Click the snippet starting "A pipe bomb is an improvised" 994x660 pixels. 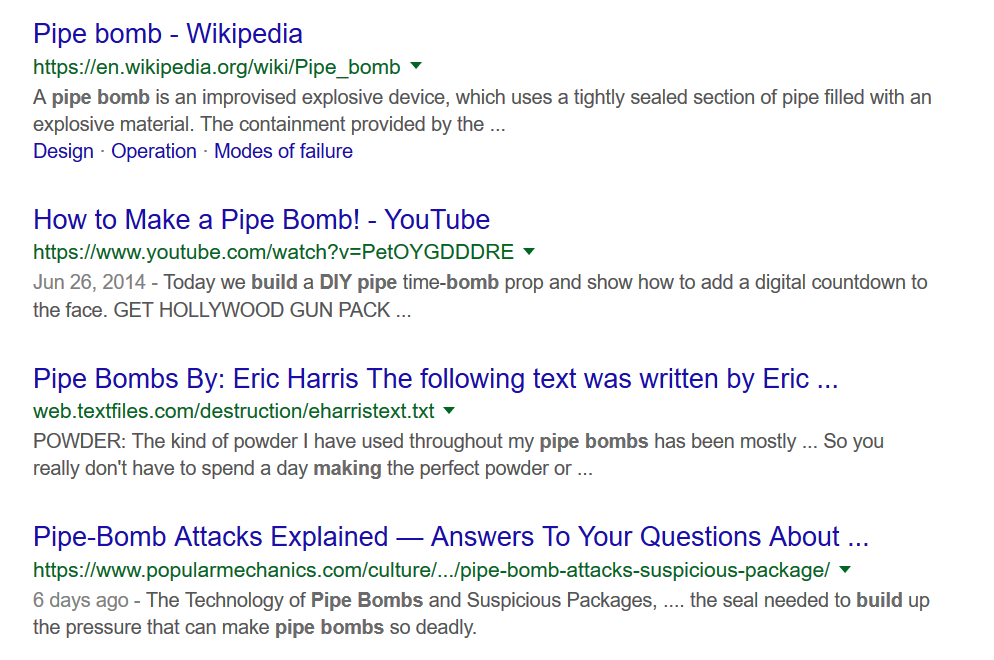[482, 110]
